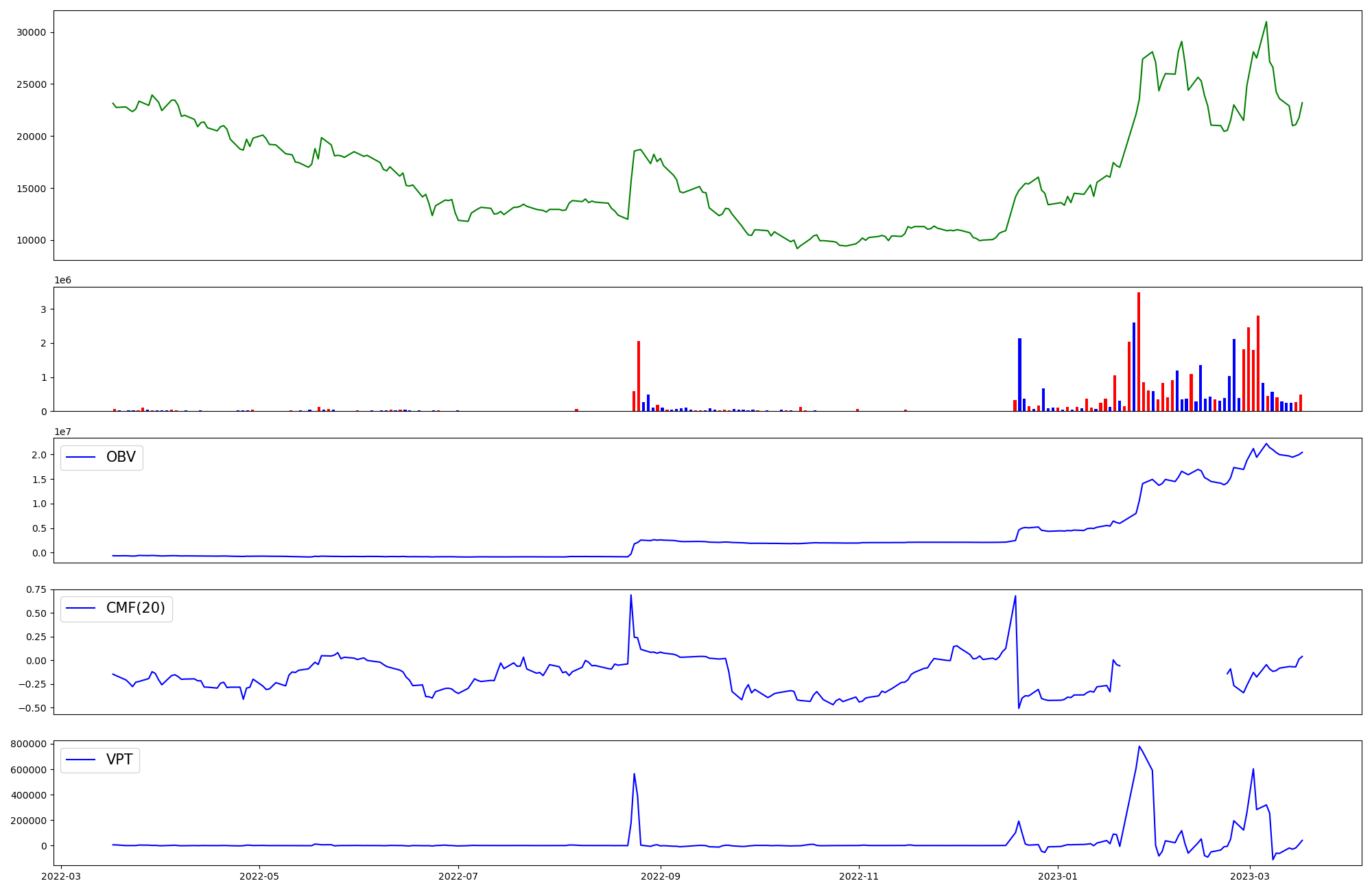Click the tall blue volume bar near 2022-12
Image resolution: width=1372 pixels, height=892 pixels.
click(x=1019, y=374)
